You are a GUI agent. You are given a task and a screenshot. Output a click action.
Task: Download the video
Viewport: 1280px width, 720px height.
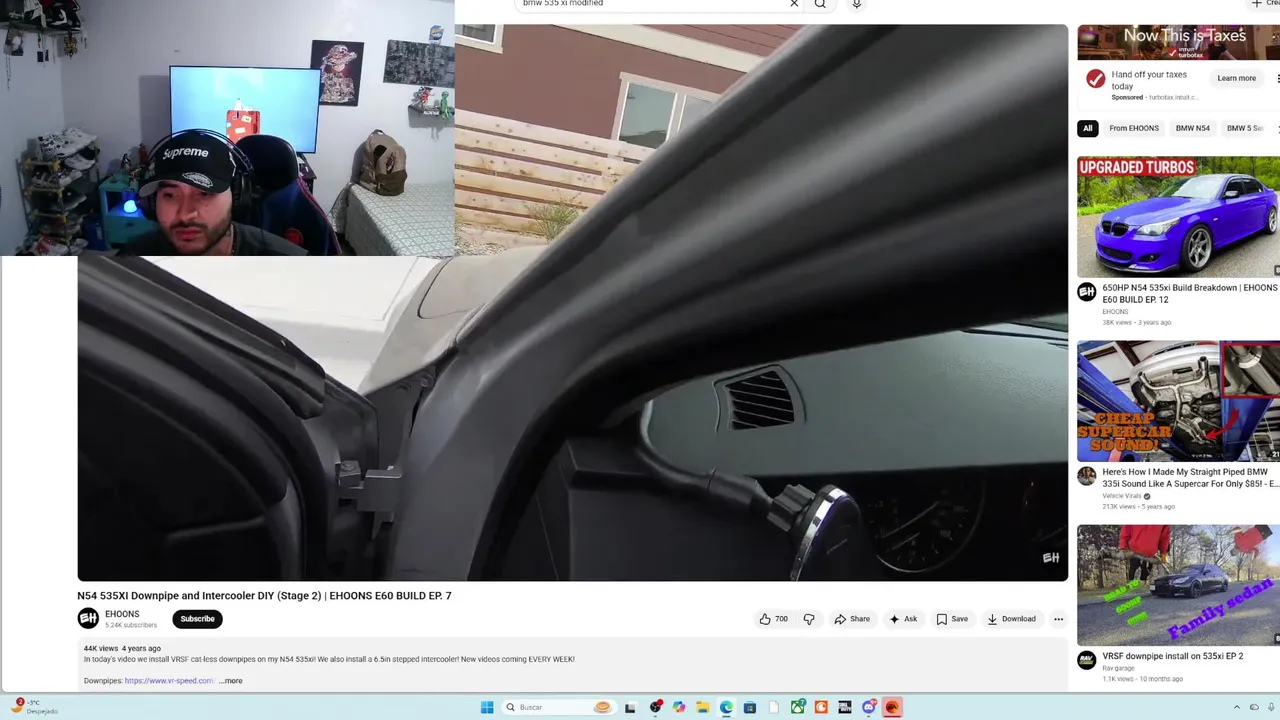pyautogui.click(x=1011, y=619)
